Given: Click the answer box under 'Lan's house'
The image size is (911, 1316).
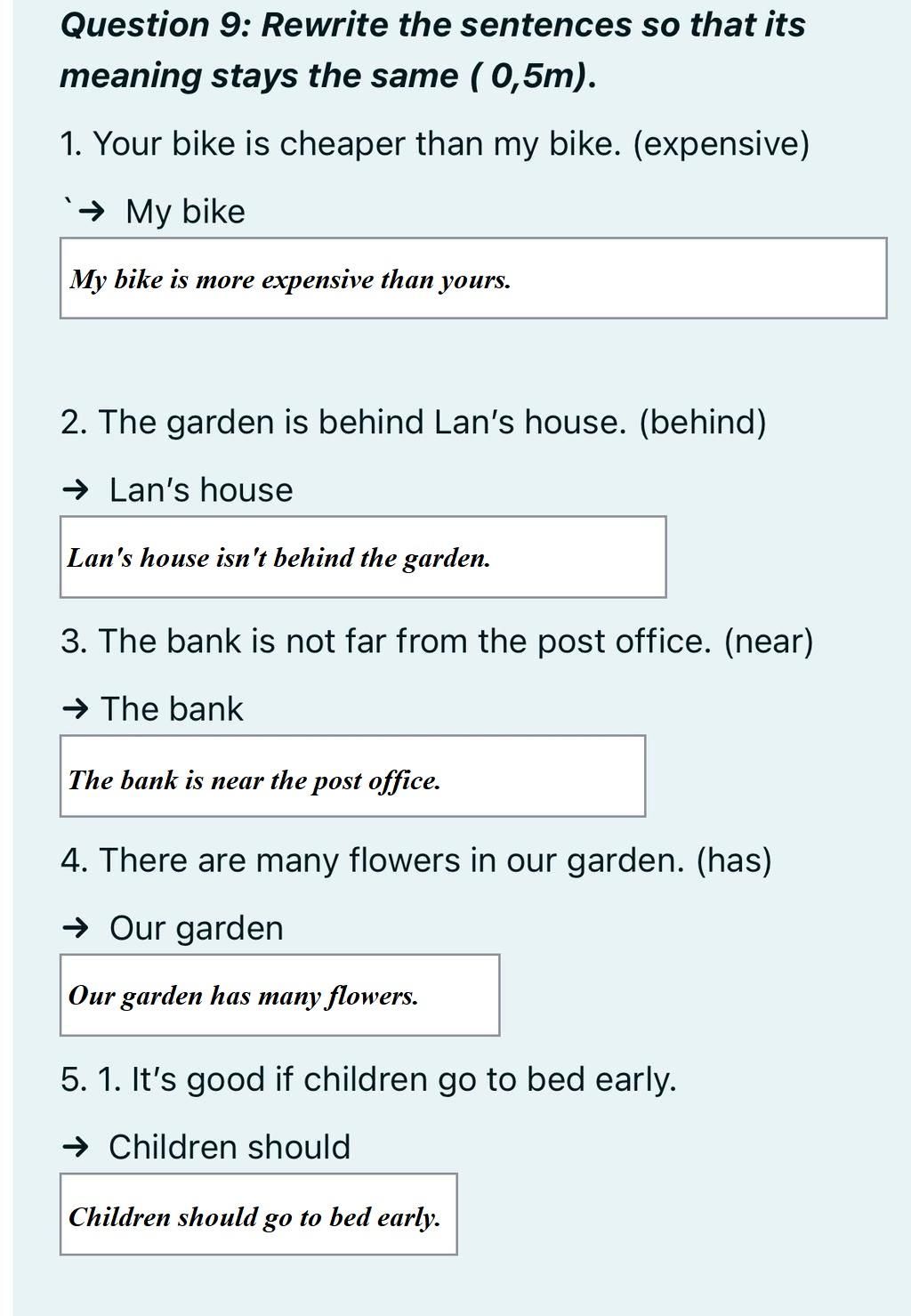Looking at the screenshot, I should coord(363,557).
